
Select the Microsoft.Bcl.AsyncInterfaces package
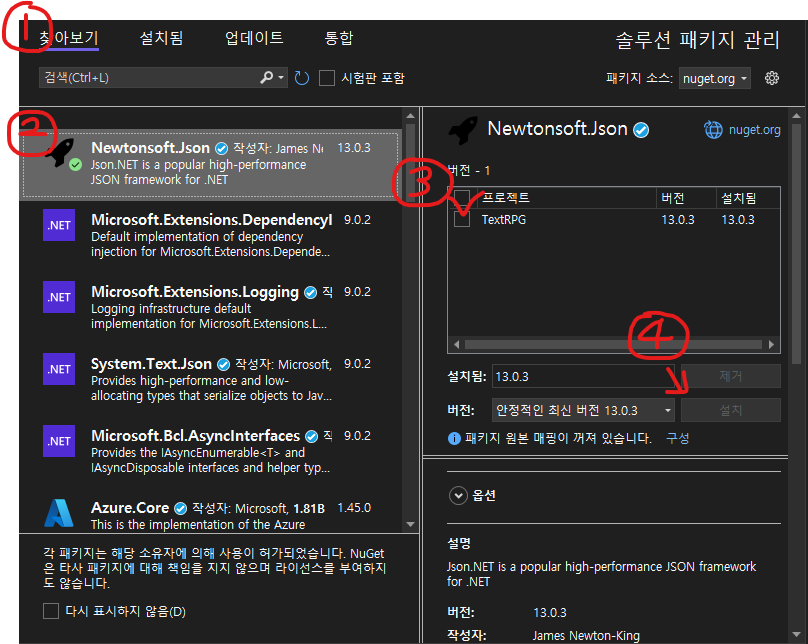coord(211,452)
